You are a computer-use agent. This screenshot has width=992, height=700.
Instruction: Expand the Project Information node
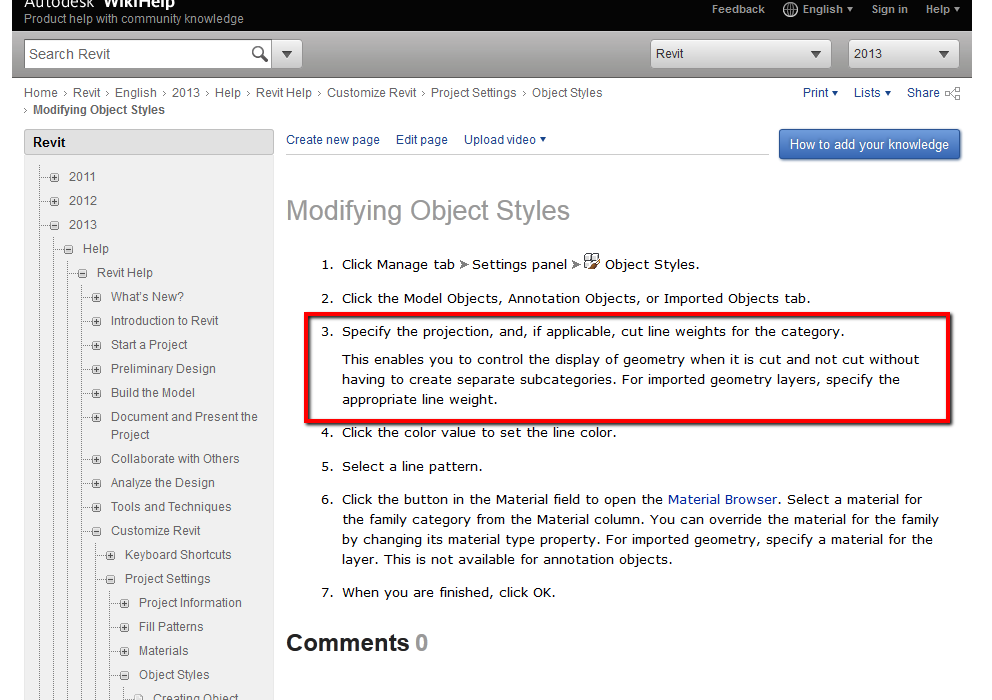(124, 604)
